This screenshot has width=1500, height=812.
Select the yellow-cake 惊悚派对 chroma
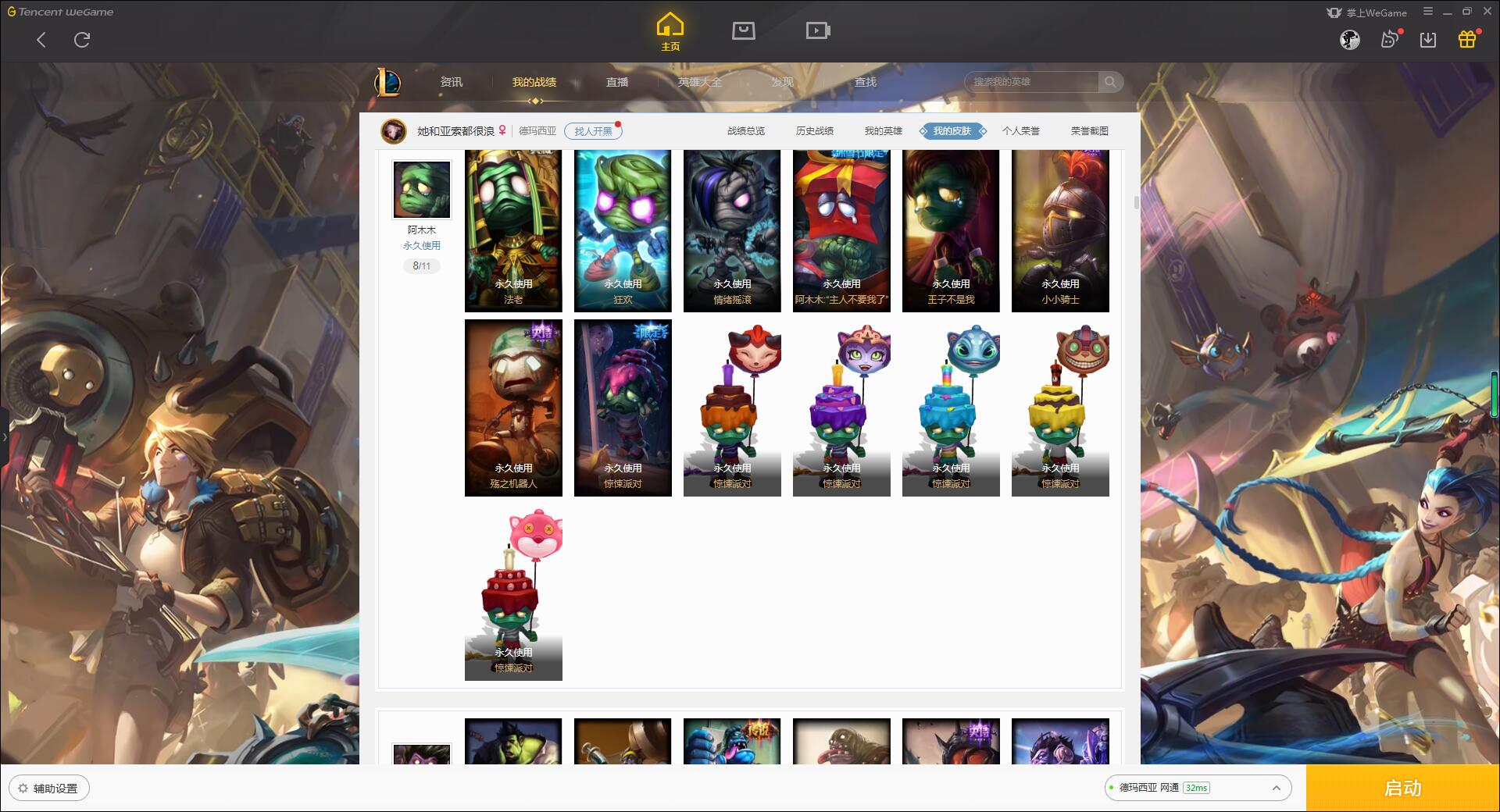pyautogui.click(x=1060, y=408)
